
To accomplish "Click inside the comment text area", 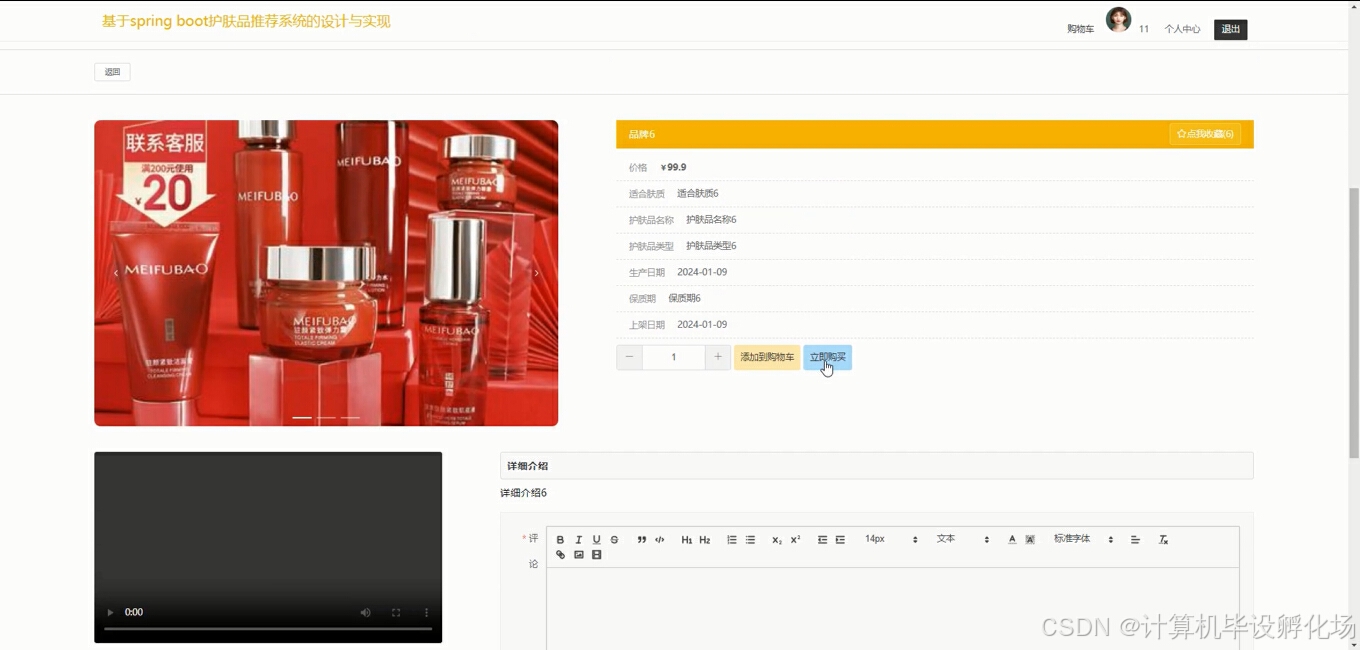I will (893, 608).
